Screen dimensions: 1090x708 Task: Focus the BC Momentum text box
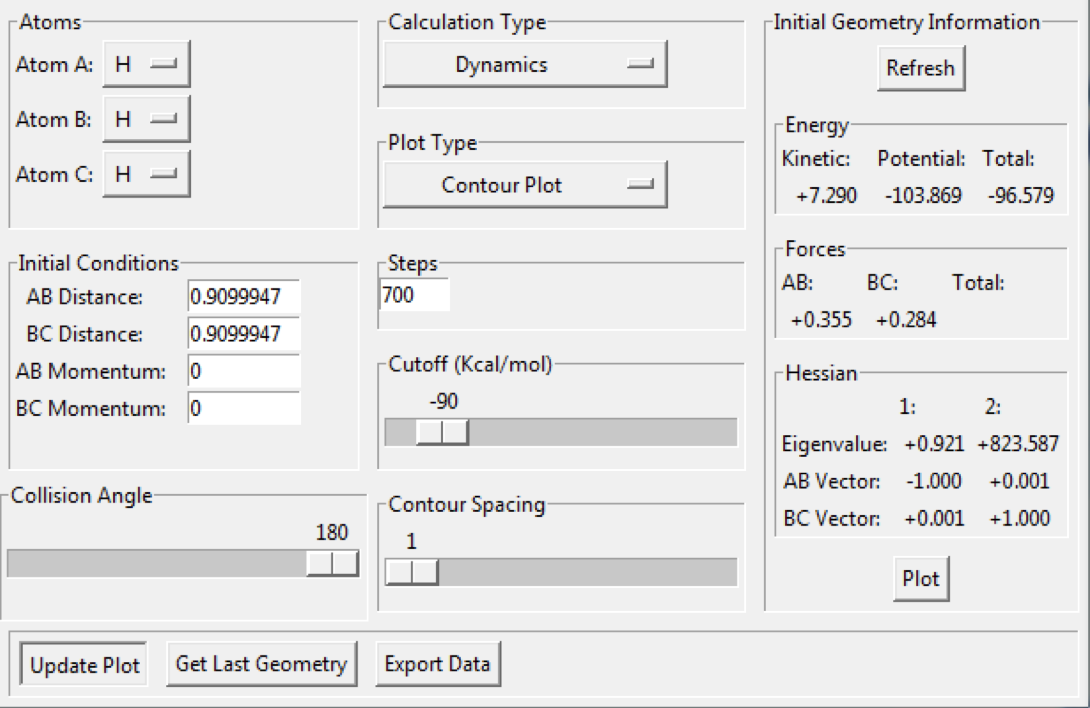coord(243,408)
